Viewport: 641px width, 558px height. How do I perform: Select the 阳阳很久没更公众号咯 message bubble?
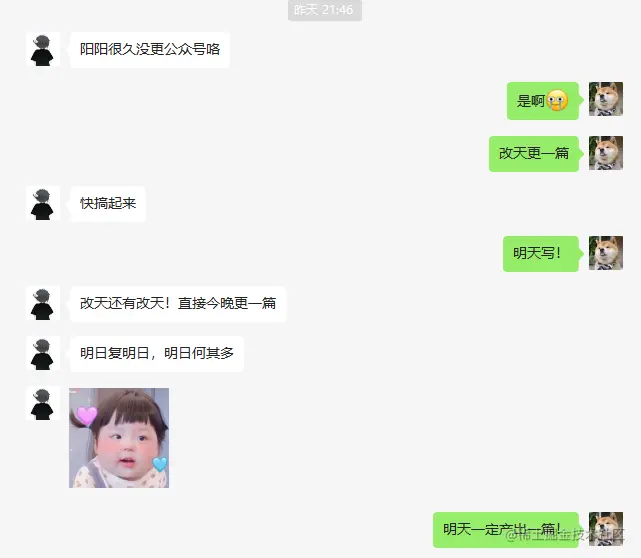point(150,49)
